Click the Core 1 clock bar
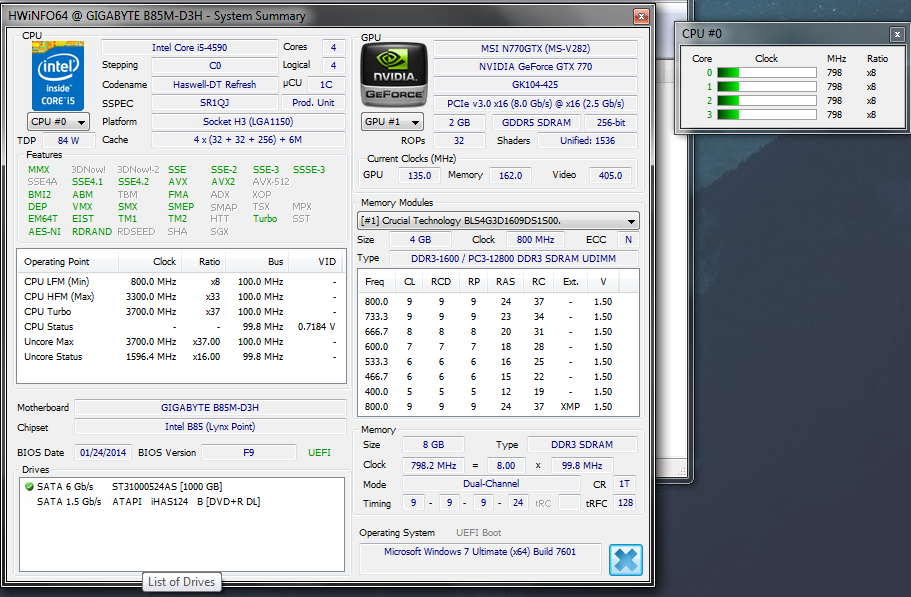Viewport: 911px width, 597px height. click(767, 87)
